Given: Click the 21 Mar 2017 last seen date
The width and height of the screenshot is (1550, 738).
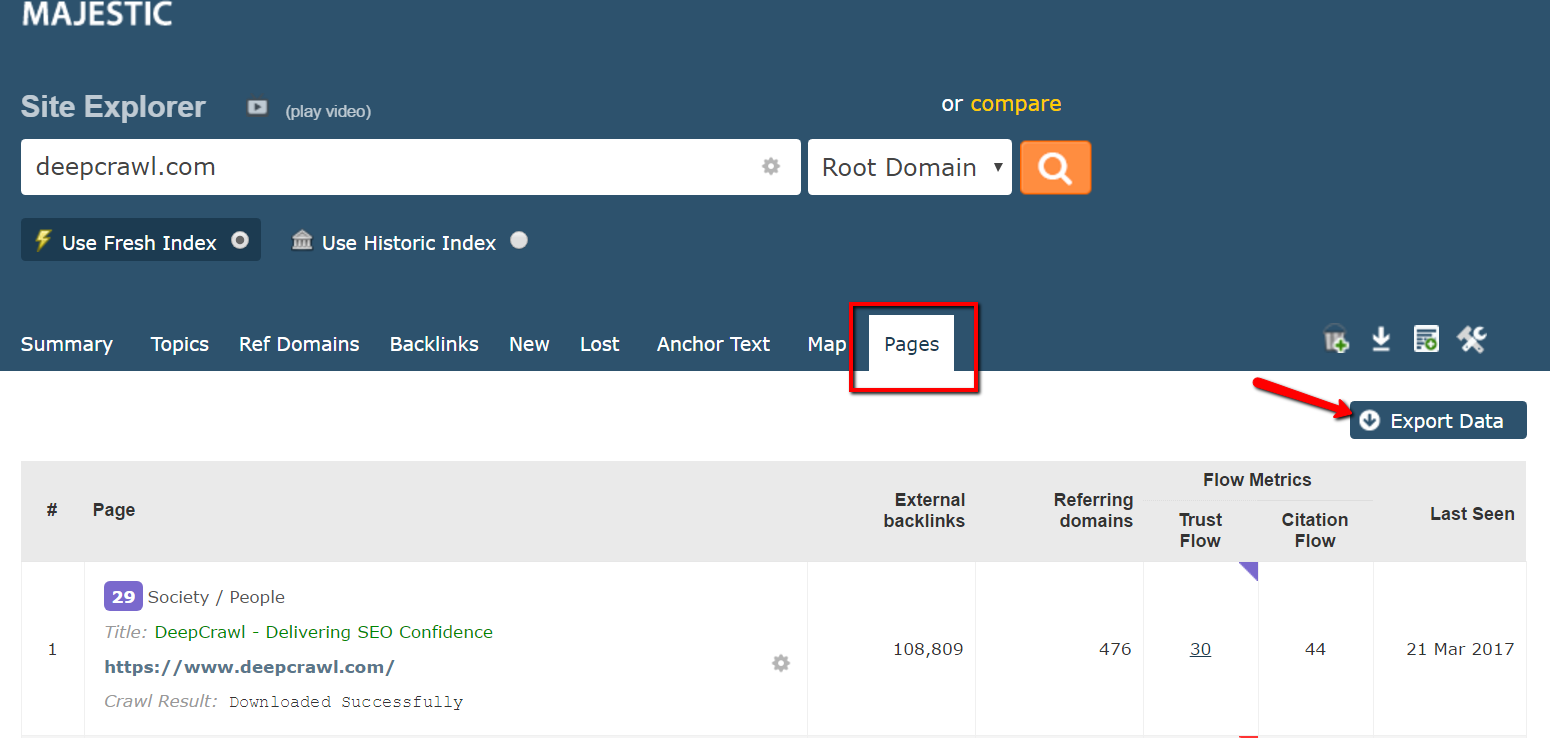Looking at the screenshot, I should click(1460, 649).
